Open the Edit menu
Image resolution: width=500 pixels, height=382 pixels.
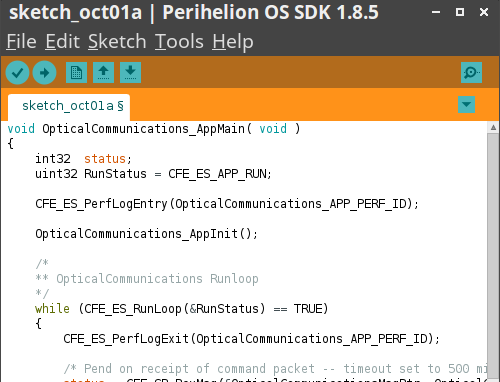coord(62,42)
